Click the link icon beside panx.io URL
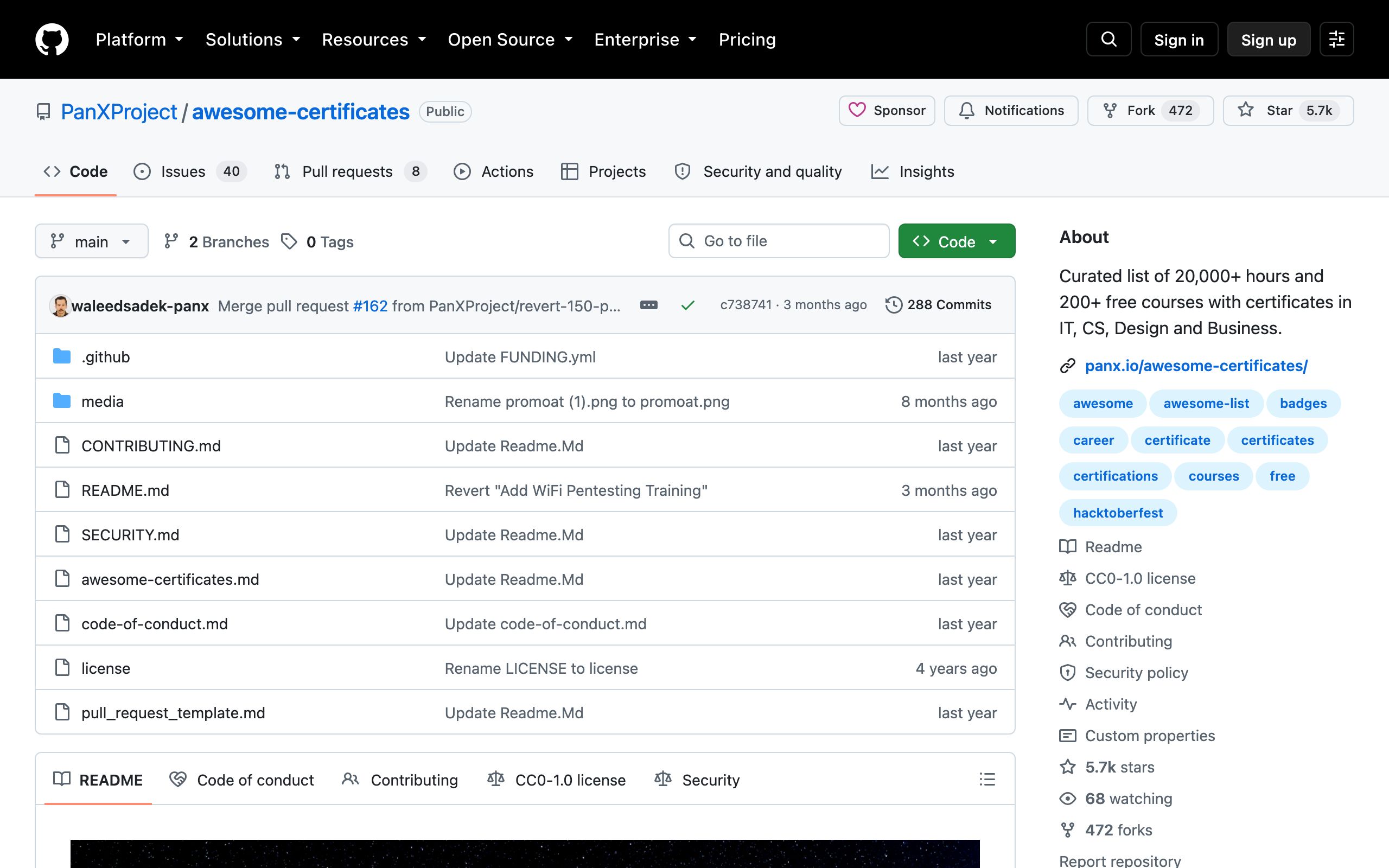This screenshot has width=1389, height=868. tap(1067, 366)
